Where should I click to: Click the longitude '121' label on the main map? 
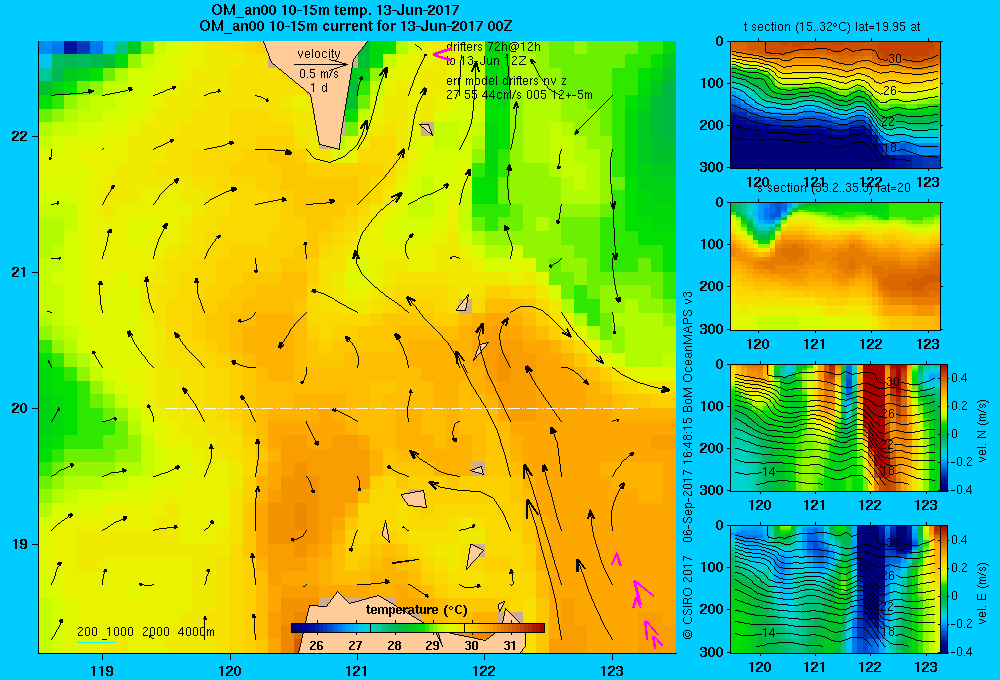pos(357,670)
